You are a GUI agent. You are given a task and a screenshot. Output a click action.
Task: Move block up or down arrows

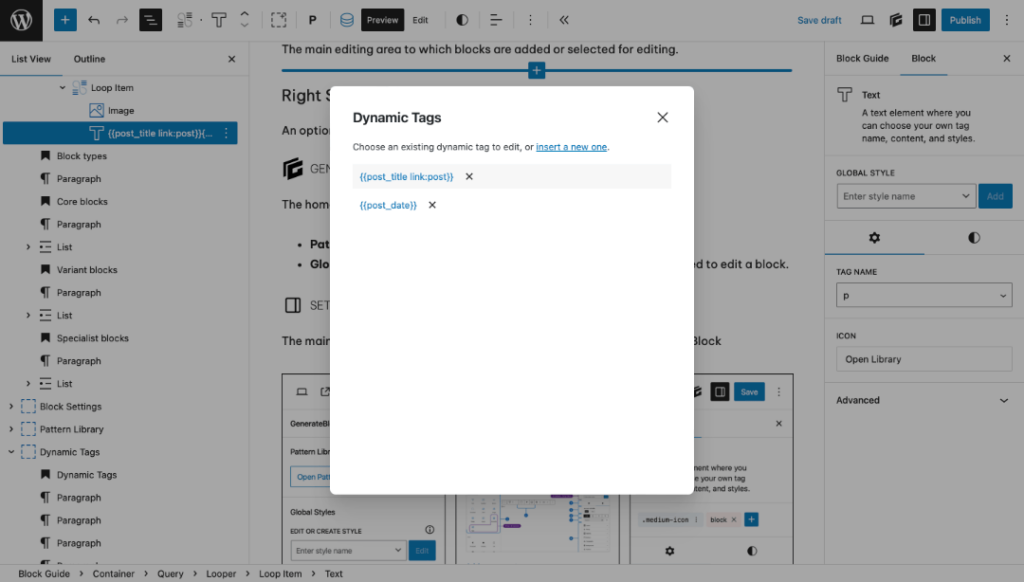[244, 20]
